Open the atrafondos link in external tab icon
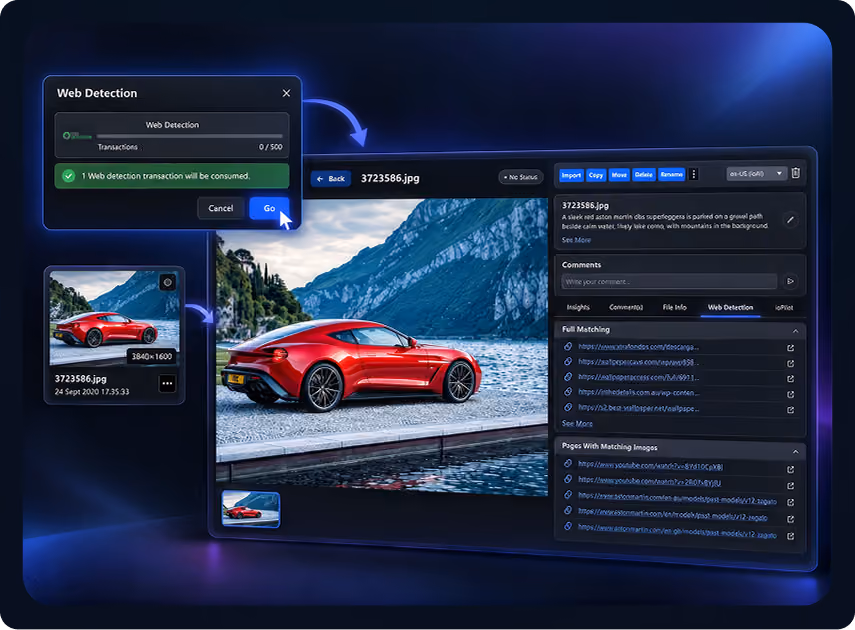The height and width of the screenshot is (630, 855). (791, 348)
